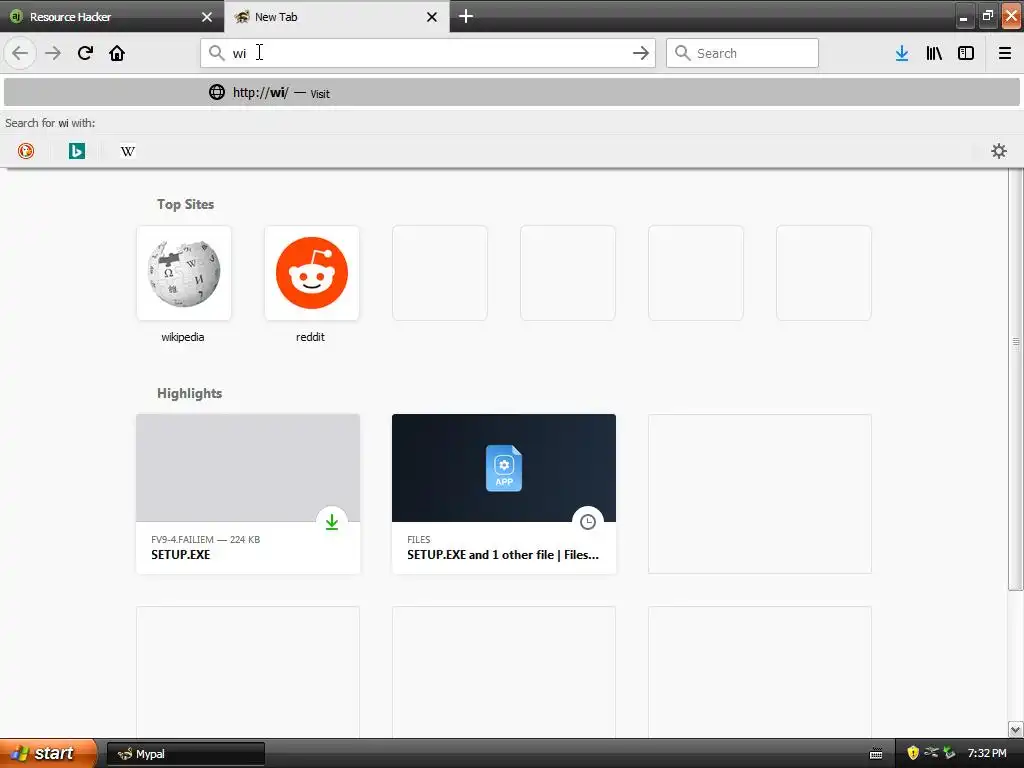
Task: Search wi with Wikipedia icon
Action: pos(127,151)
